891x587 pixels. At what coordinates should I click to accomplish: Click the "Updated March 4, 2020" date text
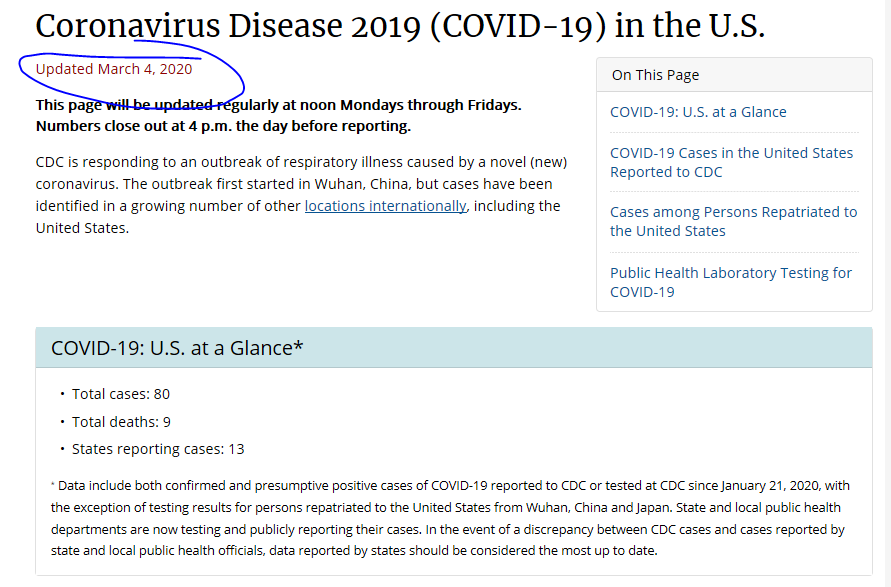(114, 69)
